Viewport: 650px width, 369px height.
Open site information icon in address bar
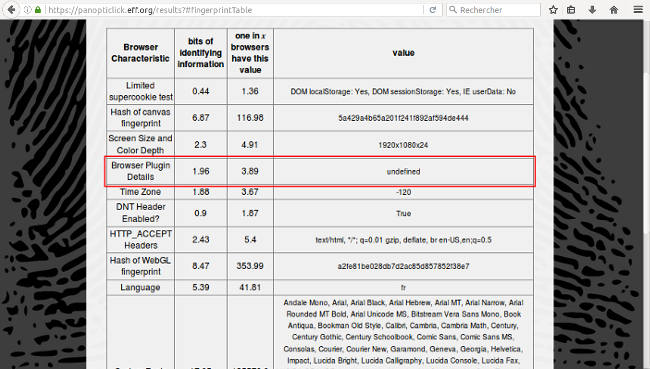tap(27, 10)
